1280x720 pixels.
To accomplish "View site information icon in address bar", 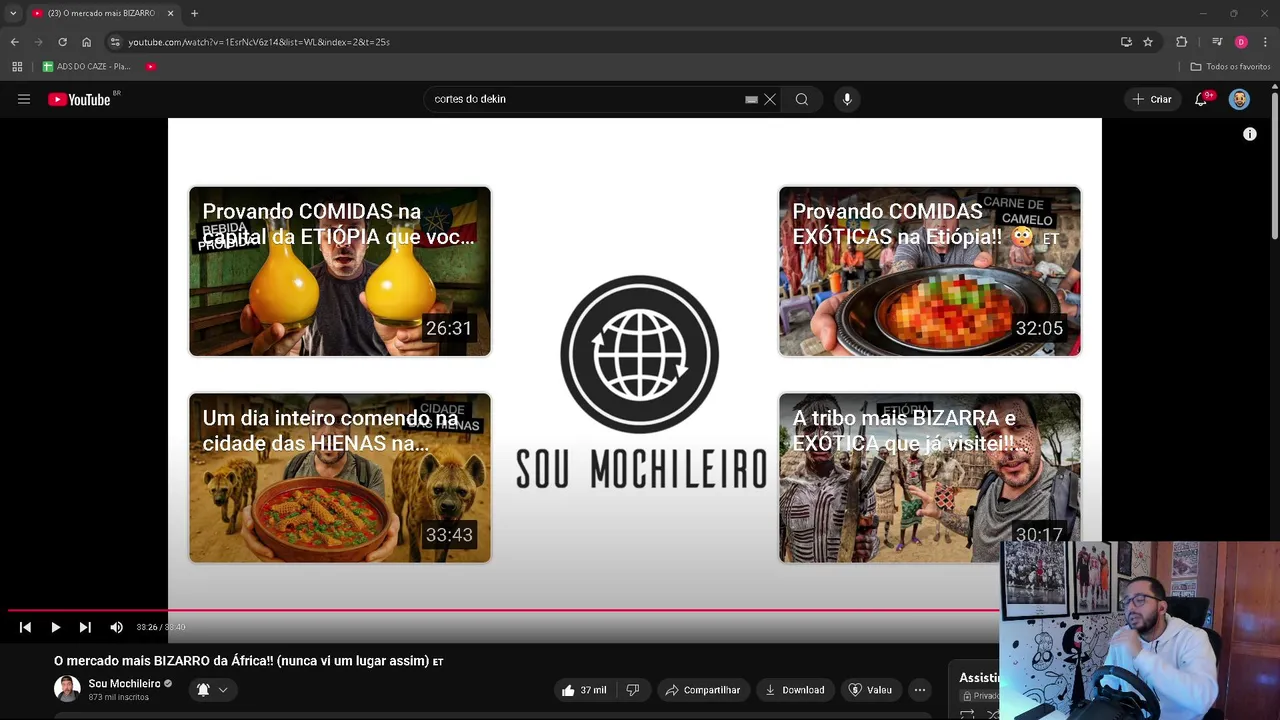I will click(x=115, y=42).
